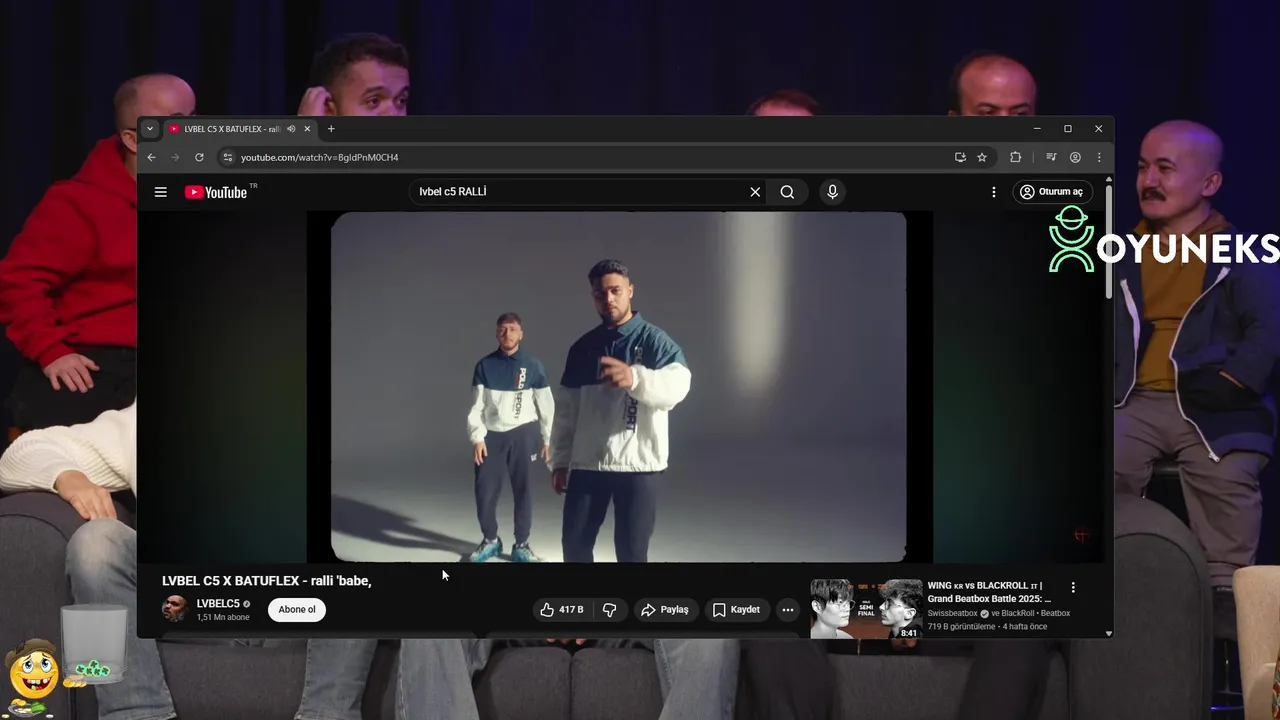Open options menu for WING vs BLACKROLL
The image size is (1280, 720).
click(x=1073, y=588)
